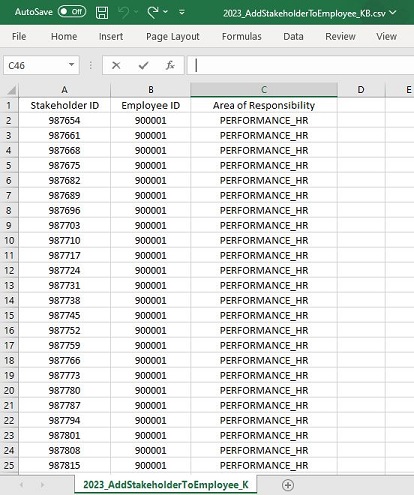Click the Employee ID header cell
Screen dimensions: 414x495
pos(151,105)
